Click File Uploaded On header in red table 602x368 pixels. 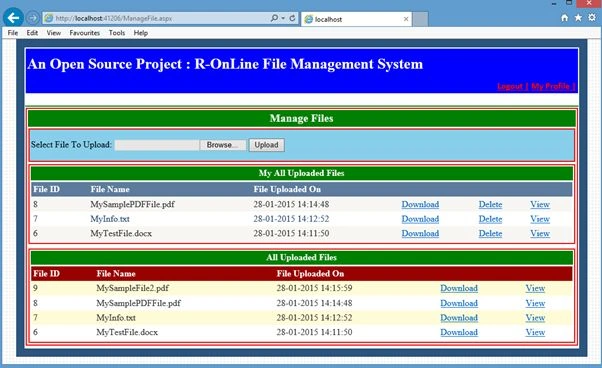310,274
